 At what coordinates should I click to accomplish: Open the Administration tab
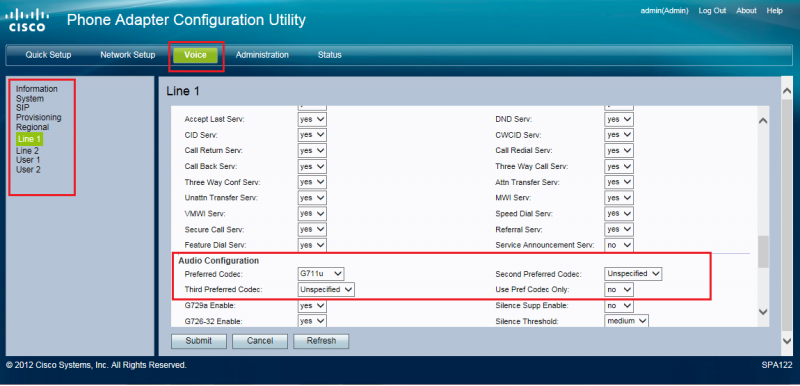[262, 55]
